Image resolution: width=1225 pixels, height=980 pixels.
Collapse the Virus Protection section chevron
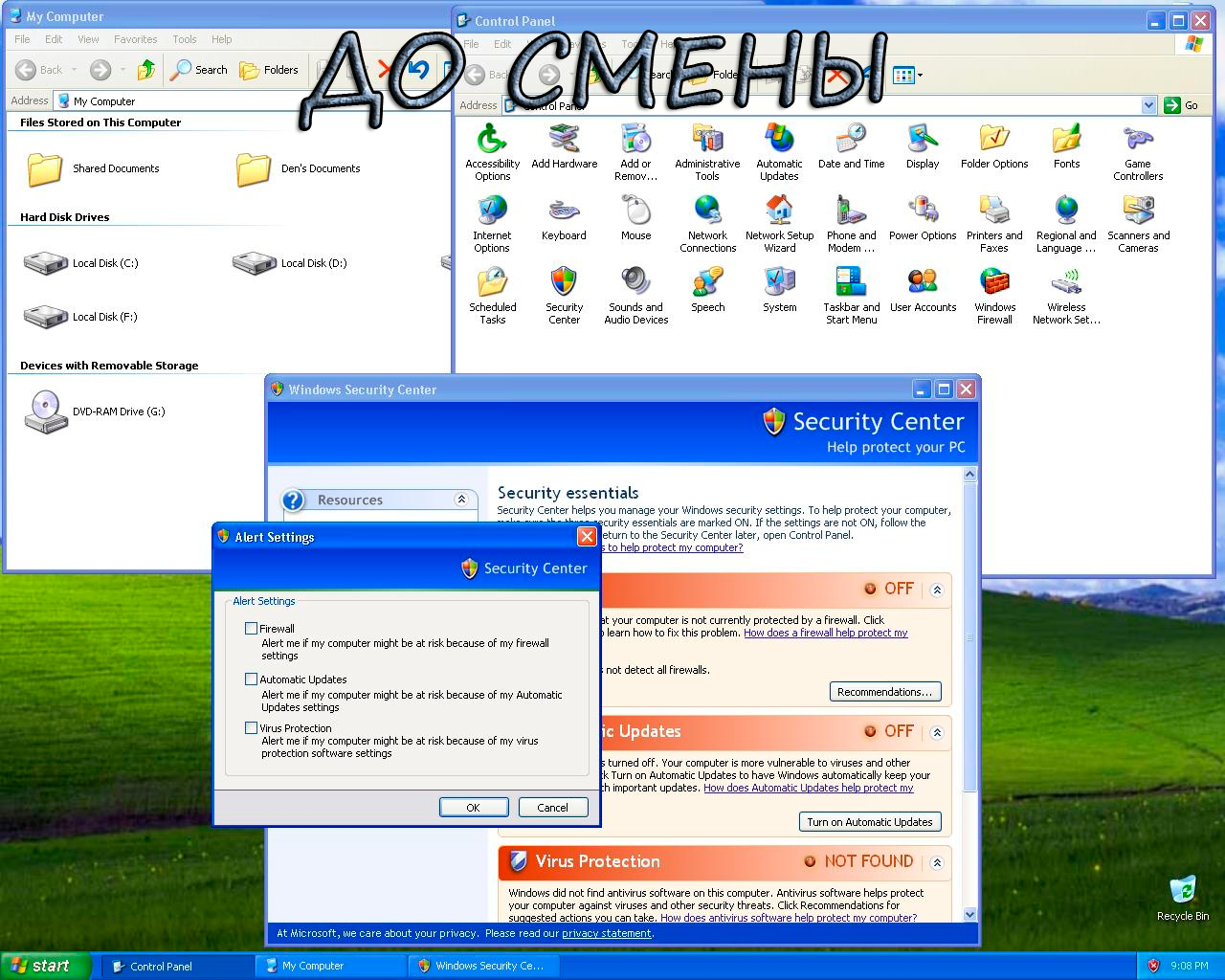coord(937,862)
